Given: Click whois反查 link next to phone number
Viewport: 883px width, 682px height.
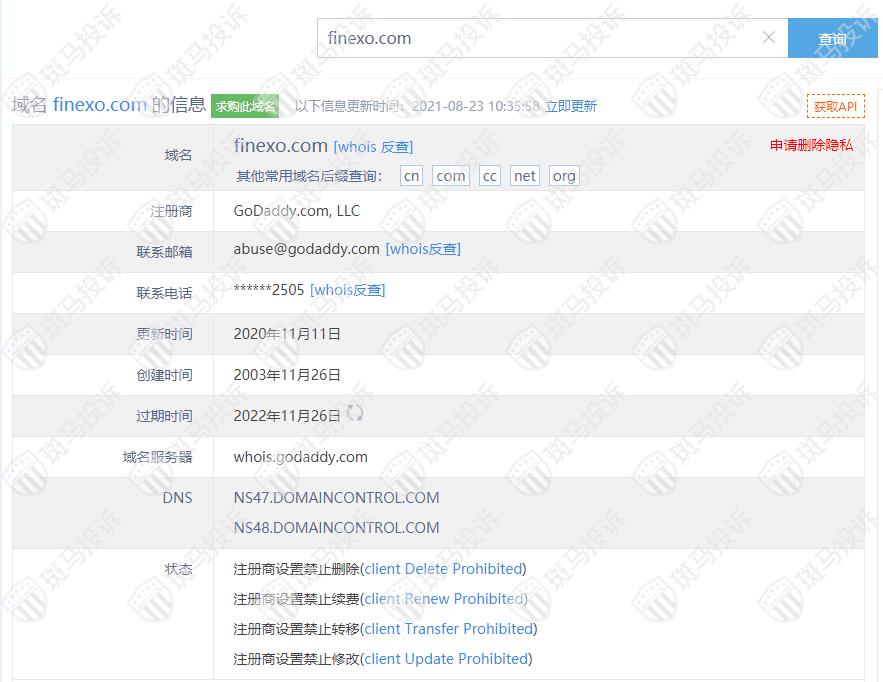Looking at the screenshot, I should click(347, 290).
